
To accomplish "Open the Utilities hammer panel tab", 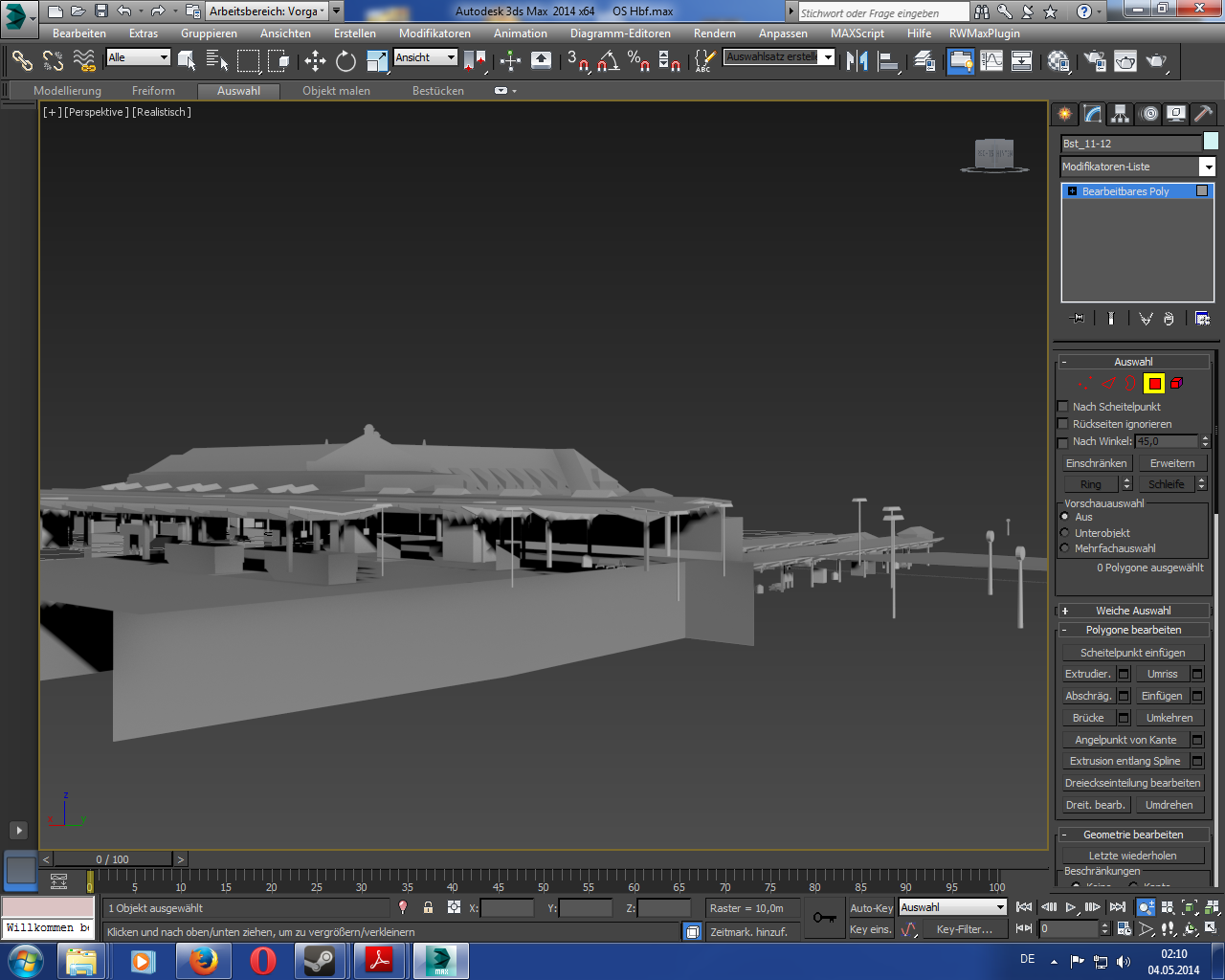I will (1203, 114).
